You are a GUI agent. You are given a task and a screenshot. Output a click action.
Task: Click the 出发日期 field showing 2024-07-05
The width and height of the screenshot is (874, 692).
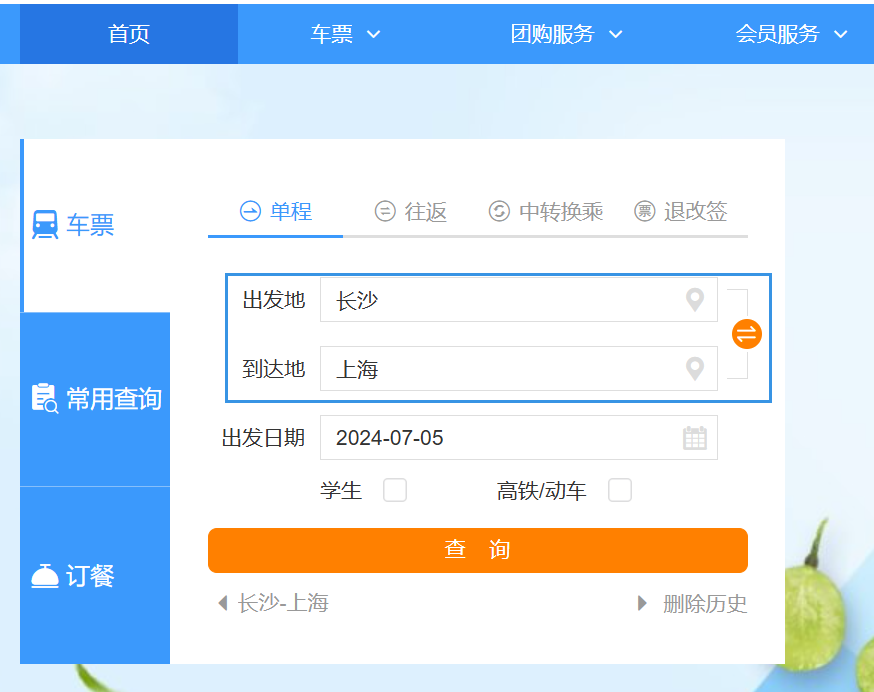click(518, 438)
